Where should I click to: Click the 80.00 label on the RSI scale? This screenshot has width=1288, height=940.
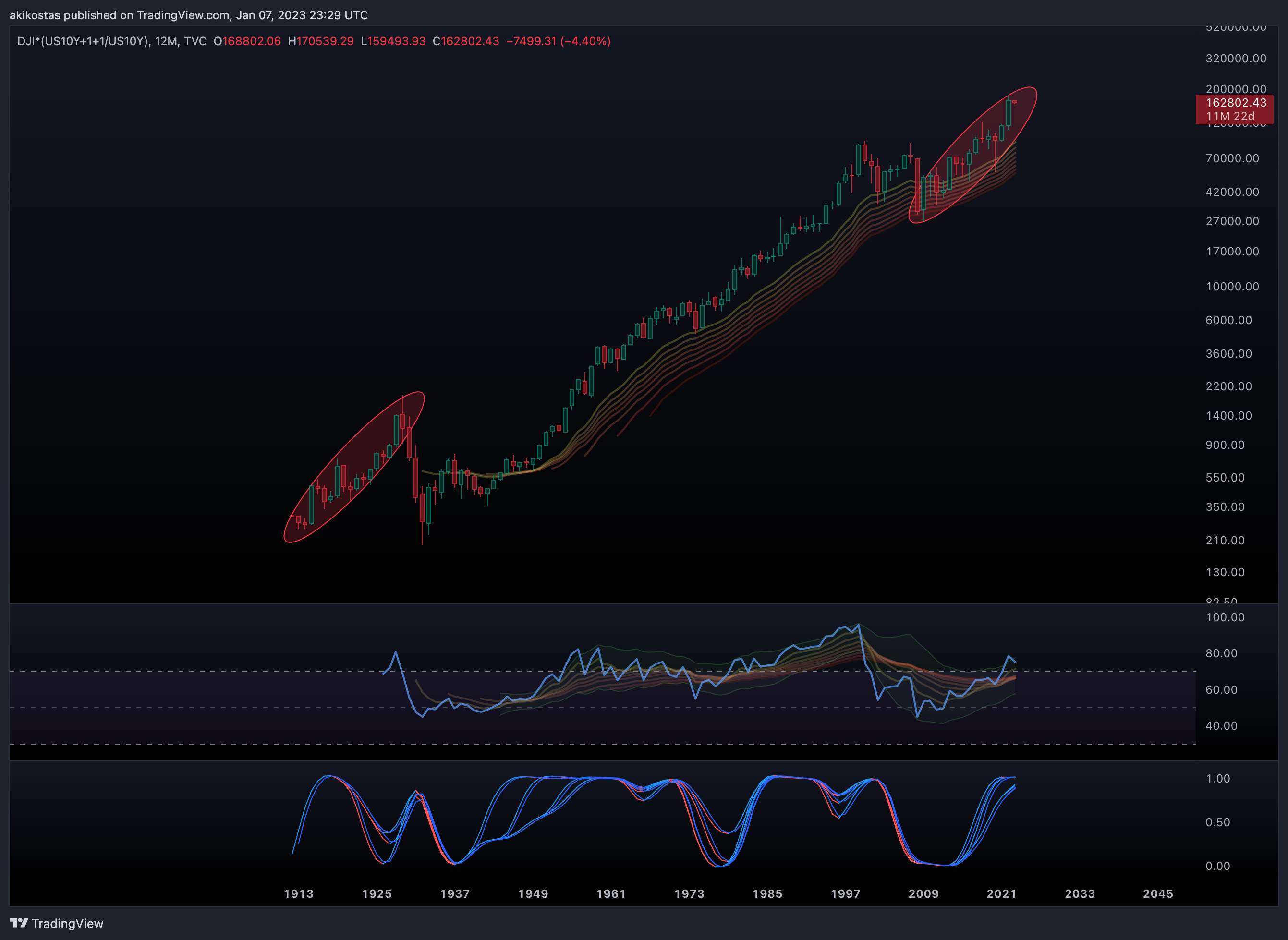(x=1221, y=653)
